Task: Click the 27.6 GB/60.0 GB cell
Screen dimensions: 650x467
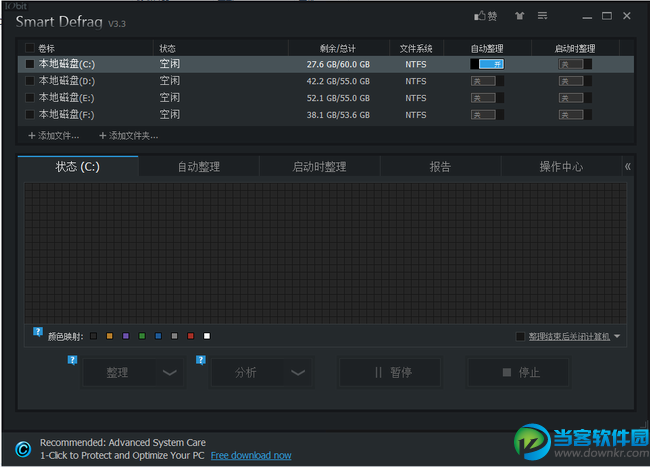Action: 338,64
